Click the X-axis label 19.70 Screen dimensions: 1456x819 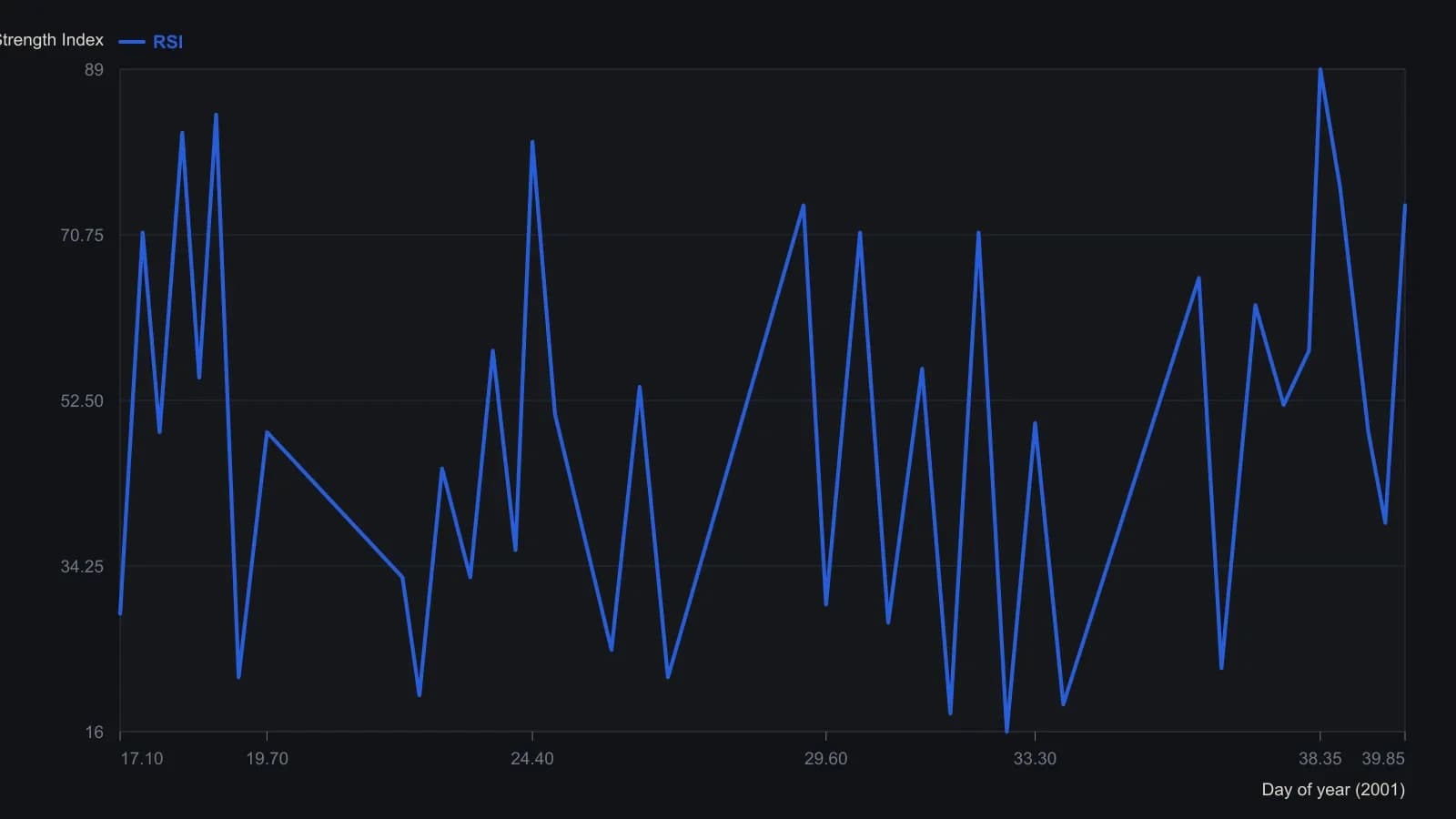pos(267,759)
